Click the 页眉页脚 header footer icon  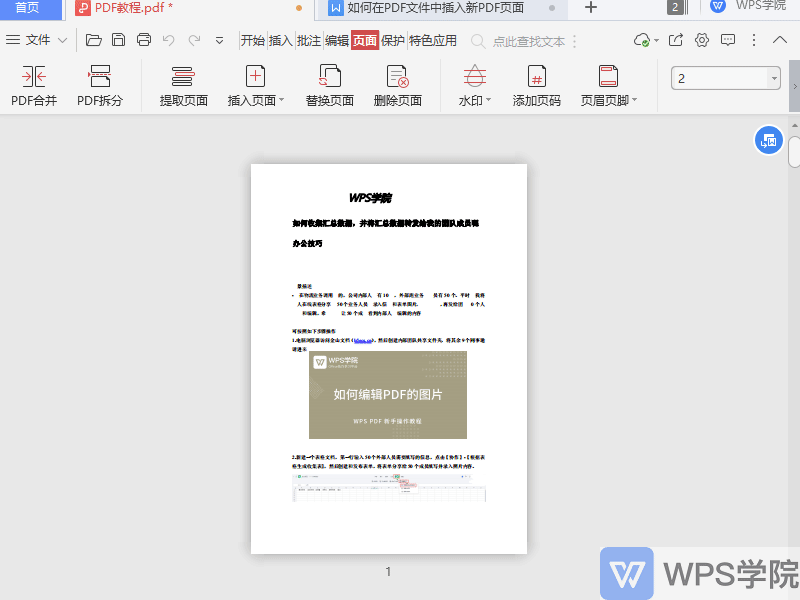(x=608, y=77)
